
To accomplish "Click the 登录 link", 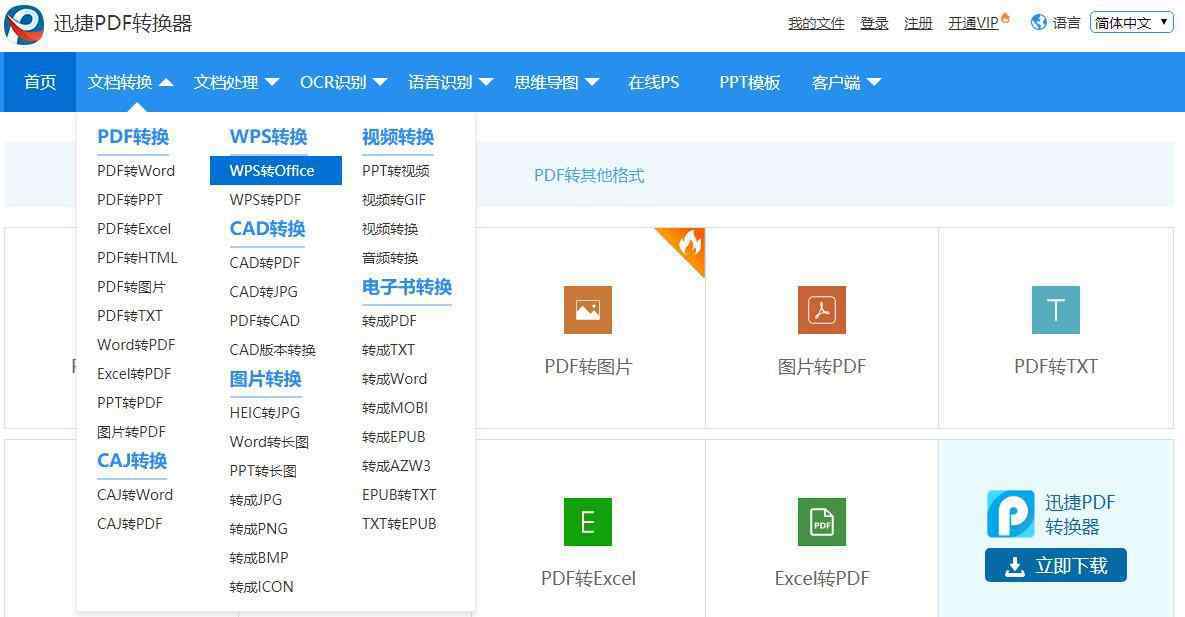I will click(874, 23).
